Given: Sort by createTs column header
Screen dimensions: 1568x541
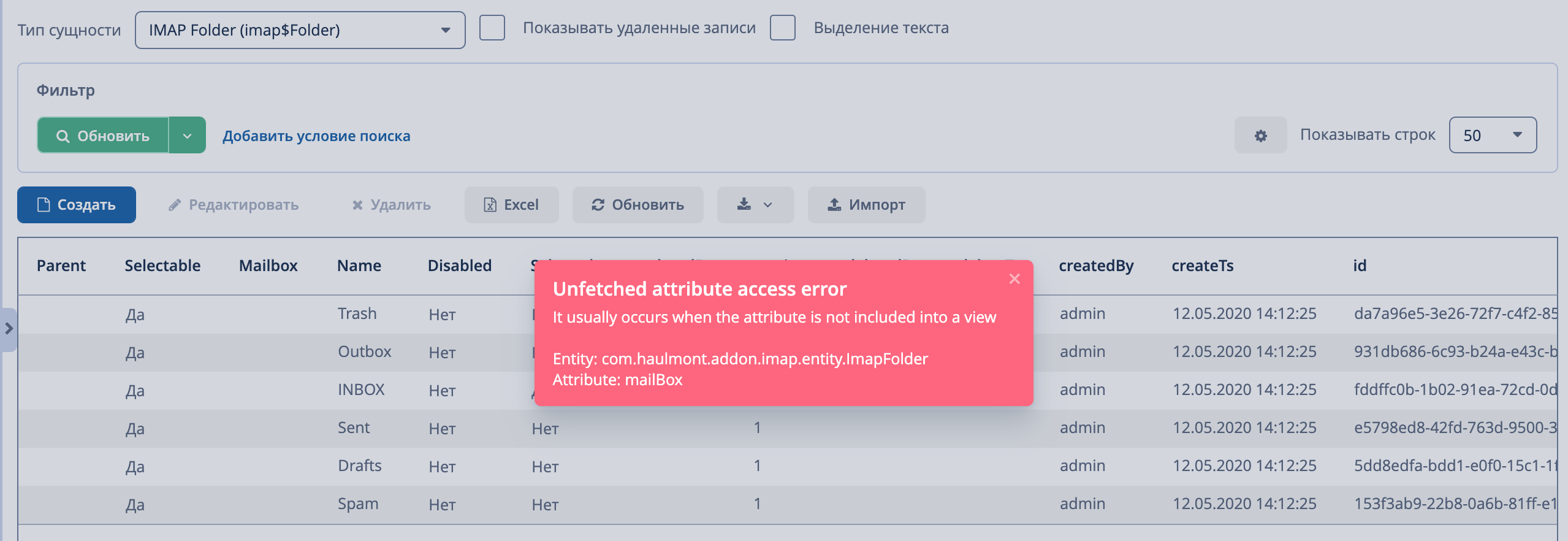Looking at the screenshot, I should click(1202, 266).
